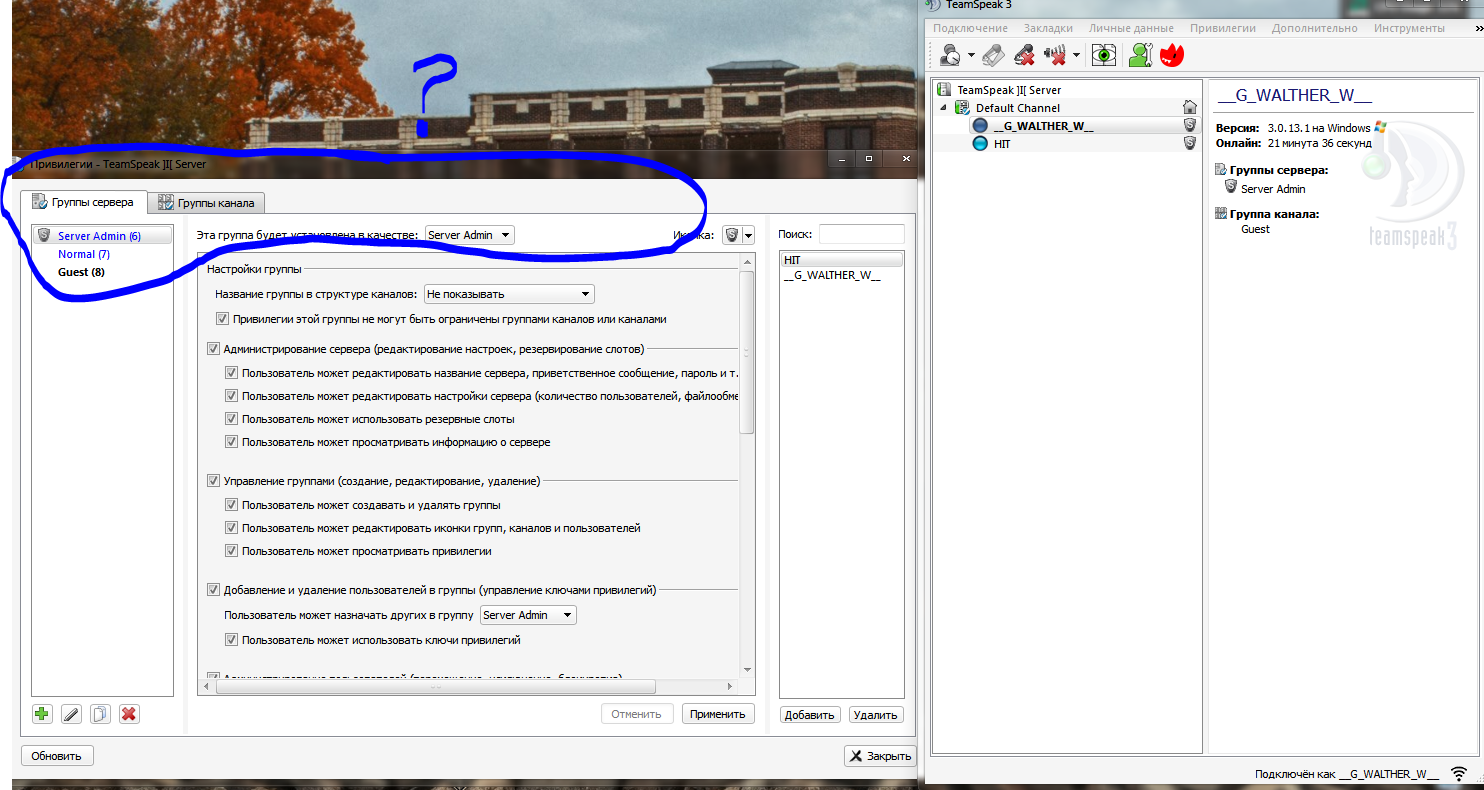
Task: Click the Закрыть button
Action: 880,756
